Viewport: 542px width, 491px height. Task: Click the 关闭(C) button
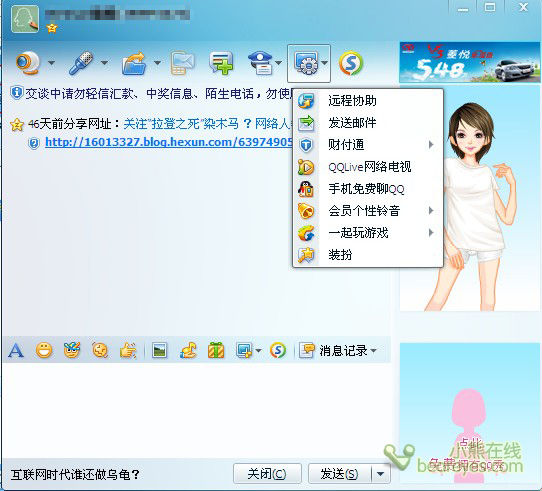[267, 474]
